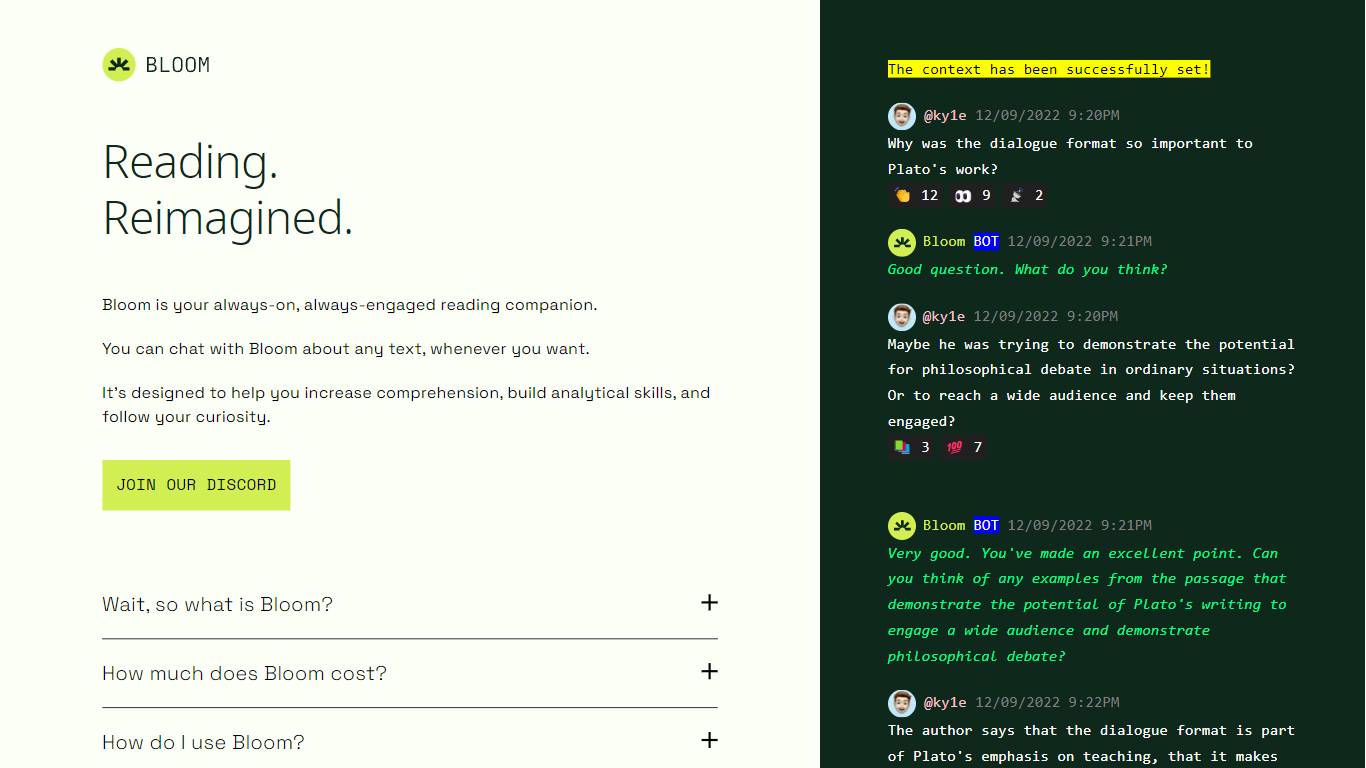Click the clapping hands reaction with 12
Viewport: 1366px width, 768px height.
pos(916,195)
